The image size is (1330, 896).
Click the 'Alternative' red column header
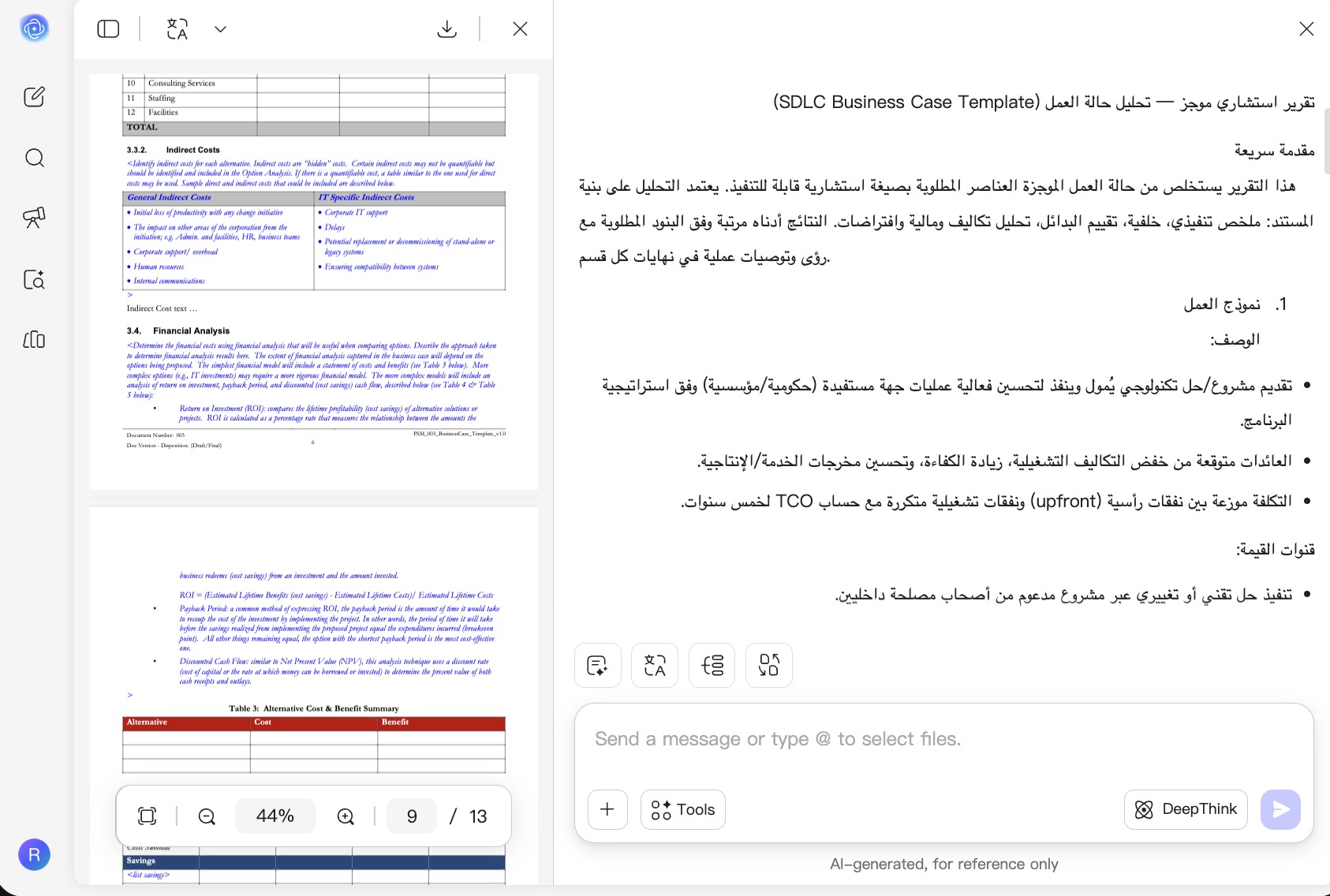(x=186, y=722)
